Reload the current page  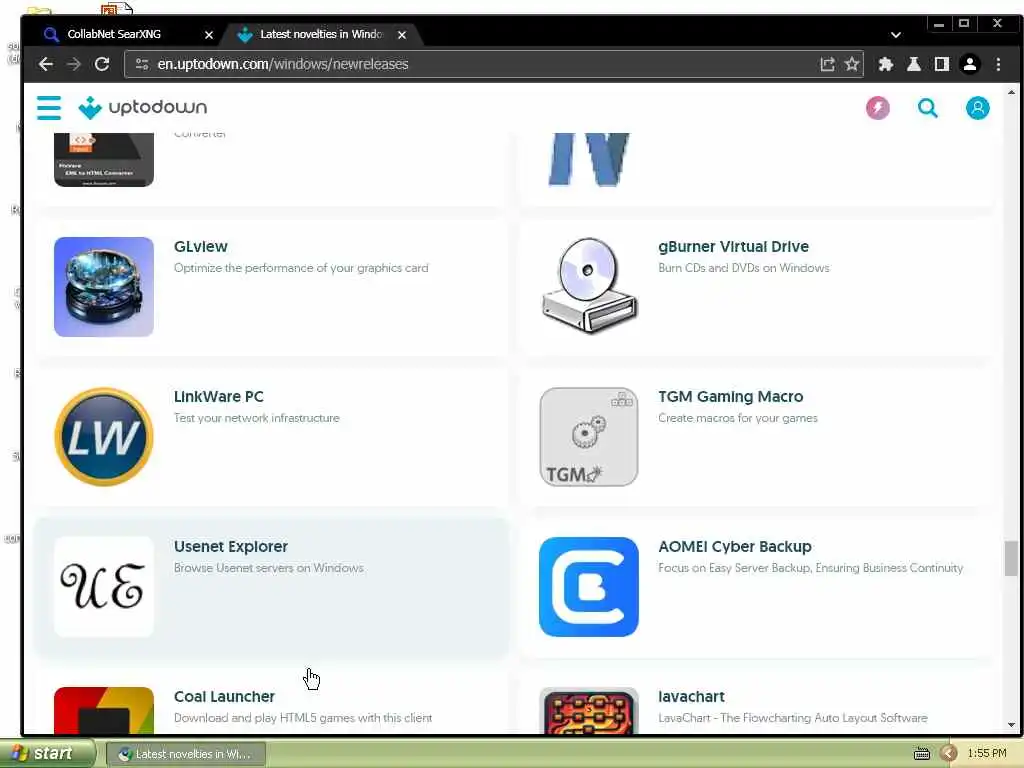102,64
